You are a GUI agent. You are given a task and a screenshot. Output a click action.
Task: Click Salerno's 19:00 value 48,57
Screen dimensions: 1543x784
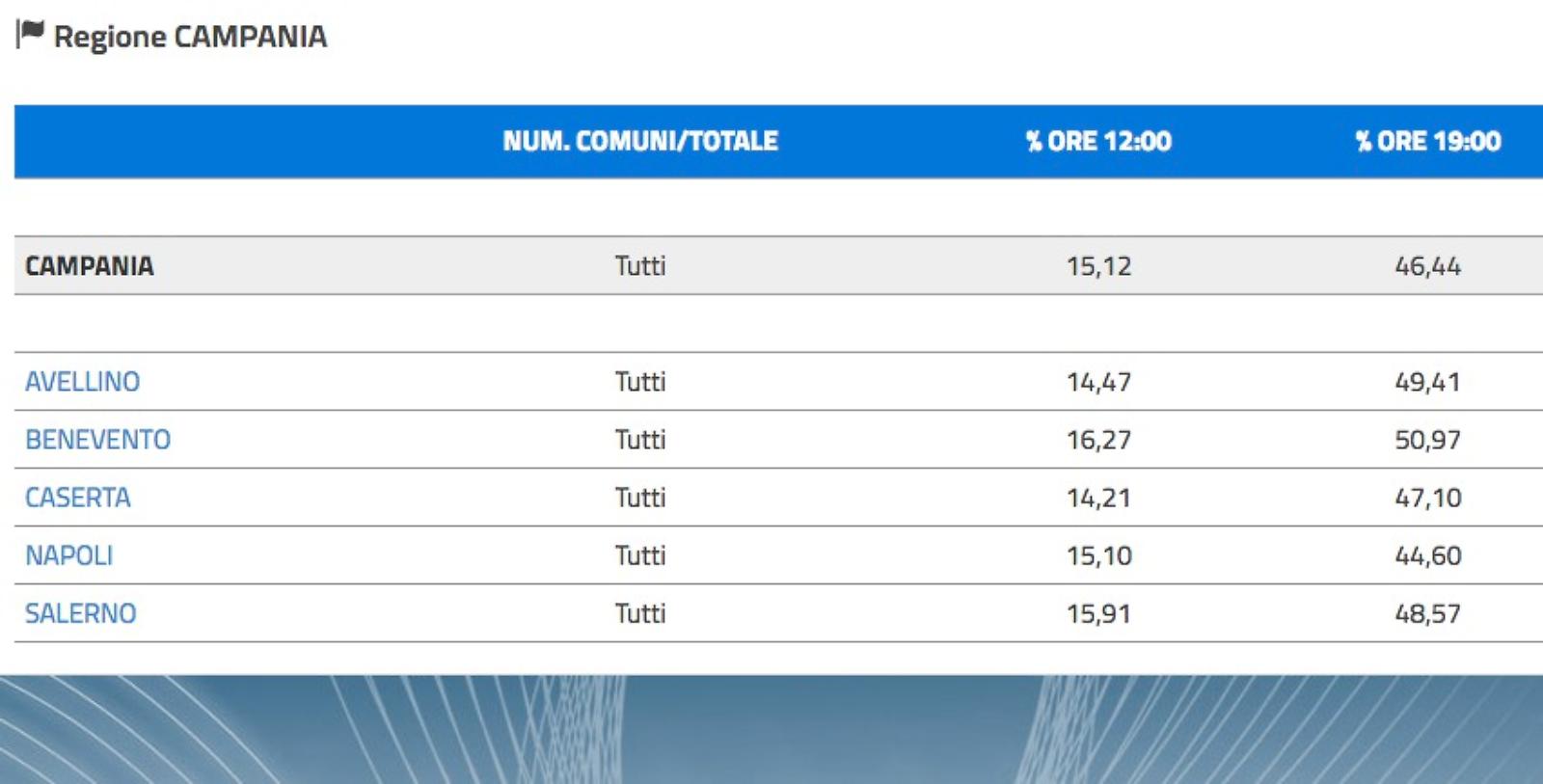(1428, 613)
